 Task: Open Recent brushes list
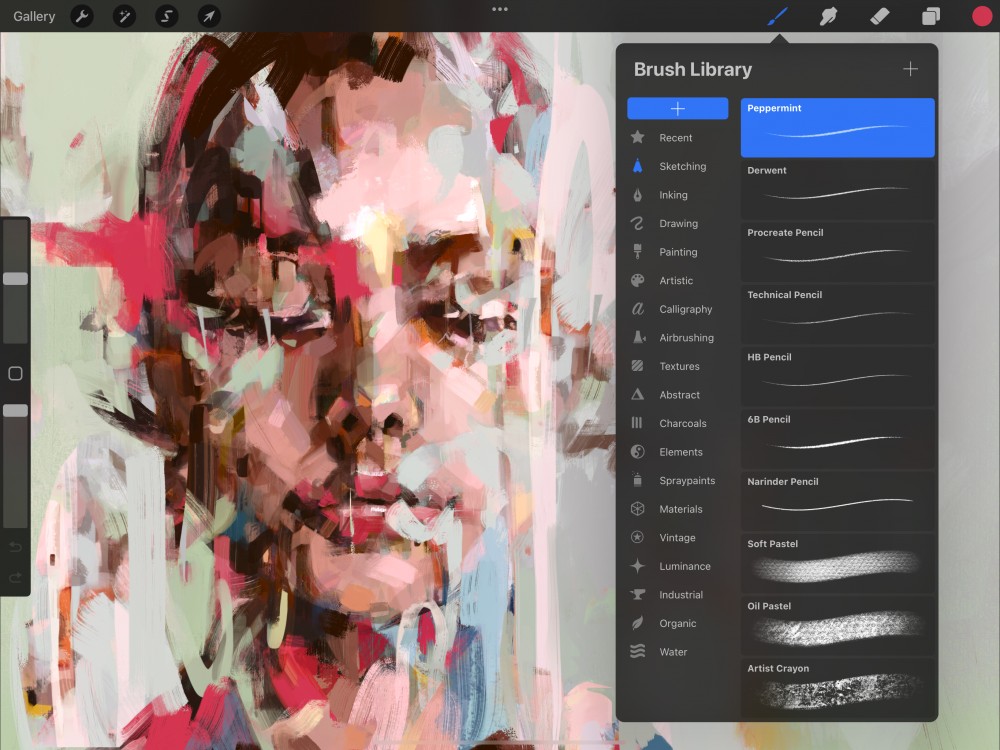click(675, 138)
